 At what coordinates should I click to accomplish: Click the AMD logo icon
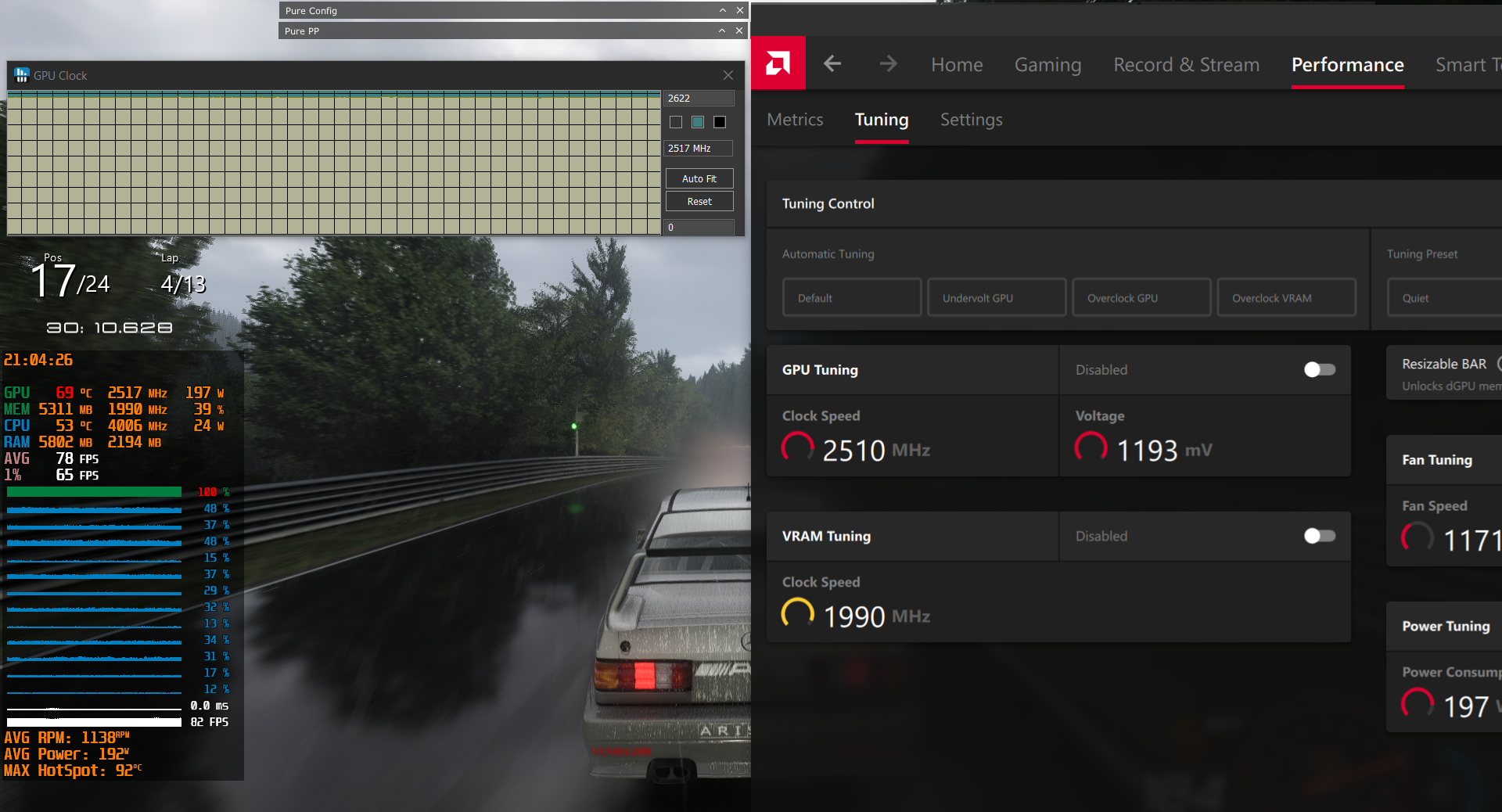click(778, 63)
